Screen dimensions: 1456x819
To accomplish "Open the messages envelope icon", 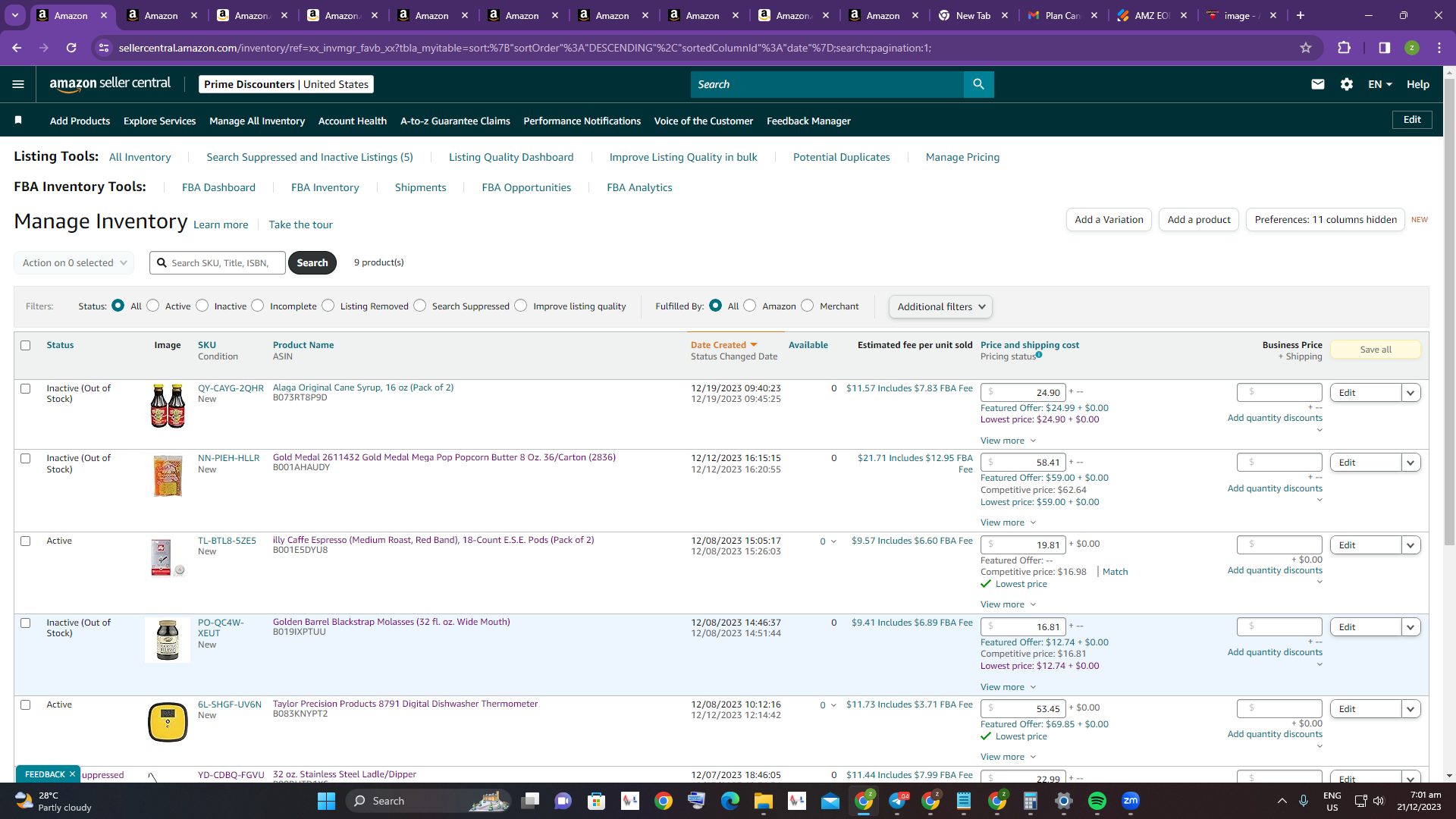I will coord(1318,84).
